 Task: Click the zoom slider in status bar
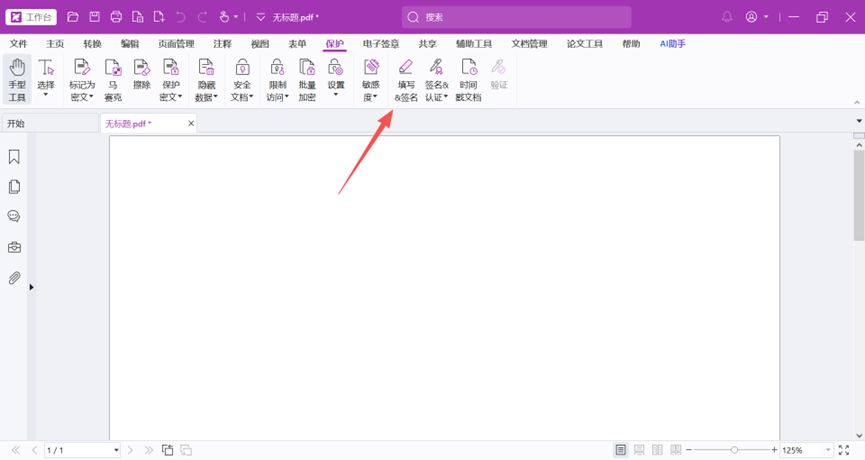coord(735,450)
